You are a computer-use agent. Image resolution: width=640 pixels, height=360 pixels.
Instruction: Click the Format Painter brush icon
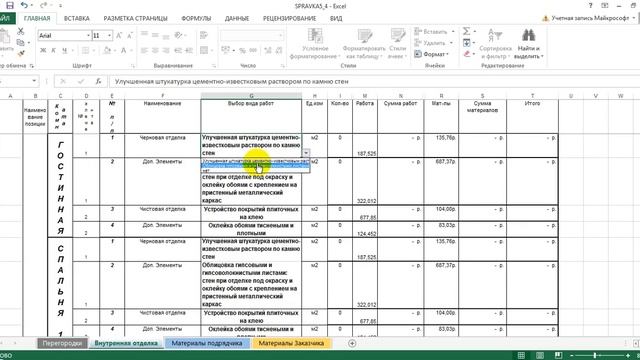tap(21, 53)
